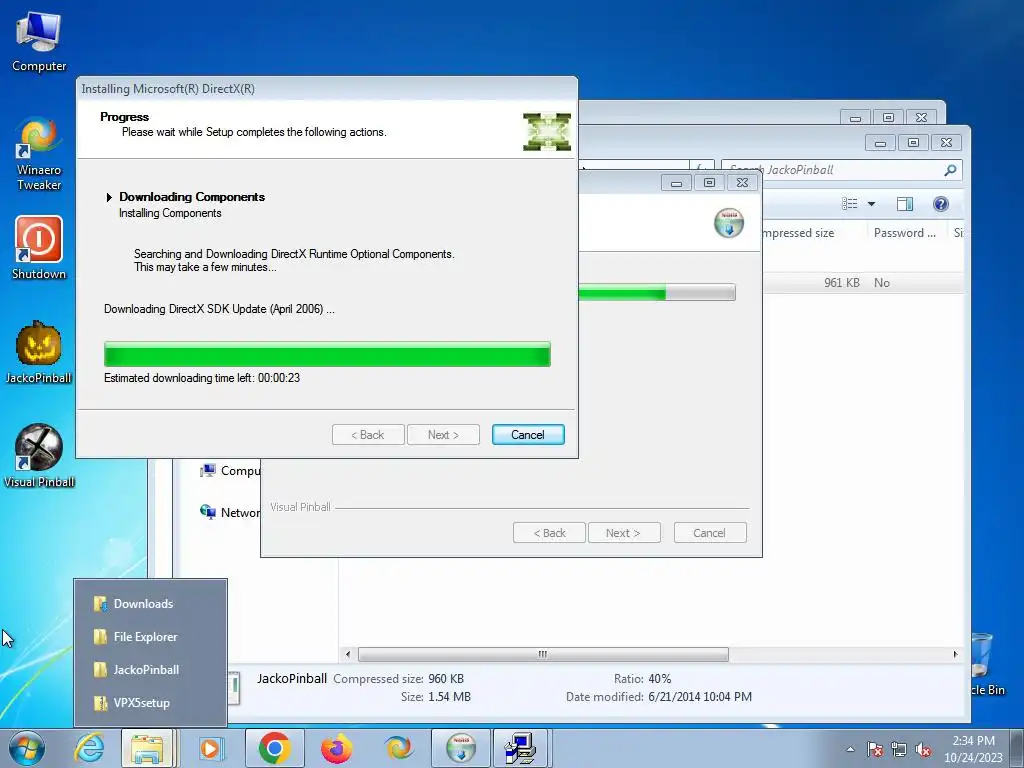Click the Visual Pinball installer globe icon

pos(729,223)
